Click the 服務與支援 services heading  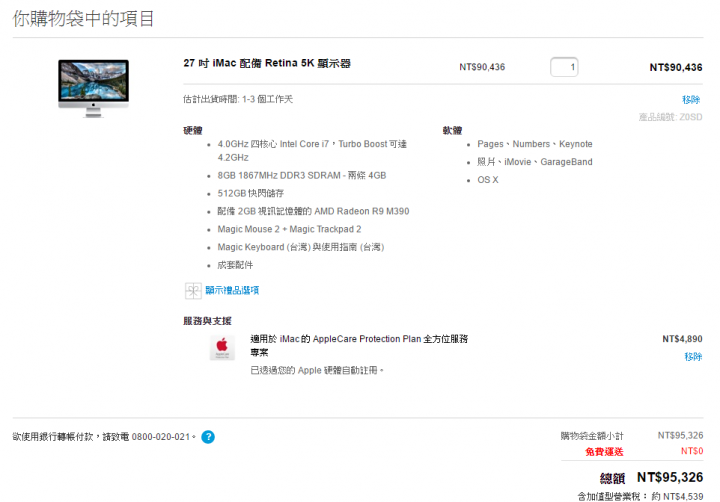coord(208,321)
